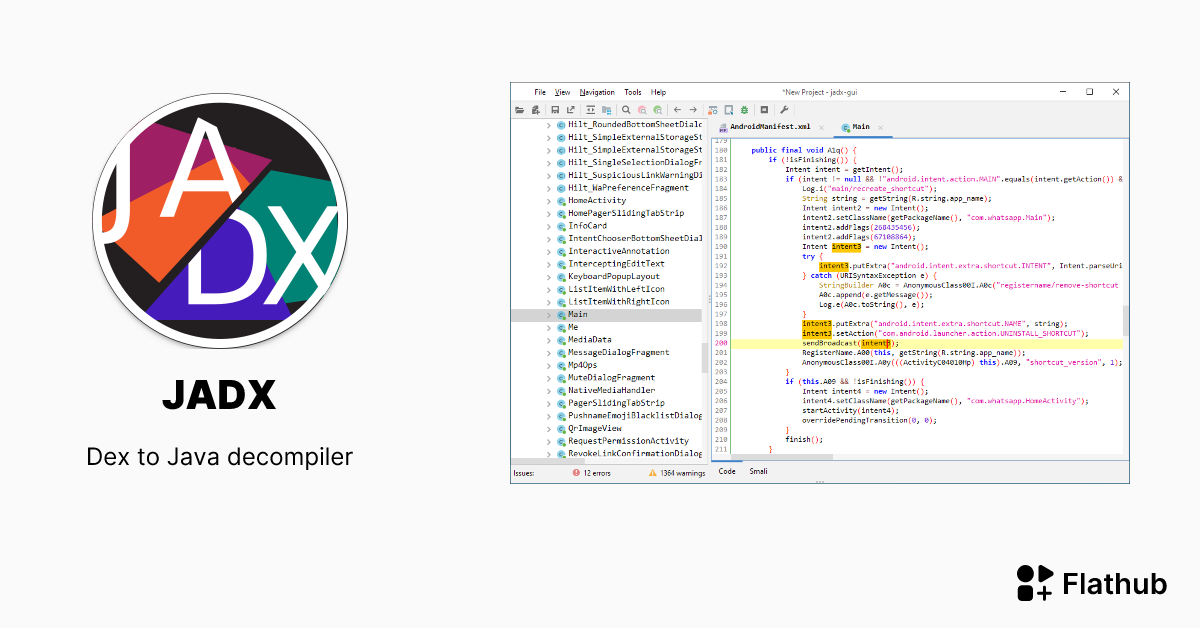Open the text search icon
Viewport: 1200px width, 628px height.
pos(641,110)
